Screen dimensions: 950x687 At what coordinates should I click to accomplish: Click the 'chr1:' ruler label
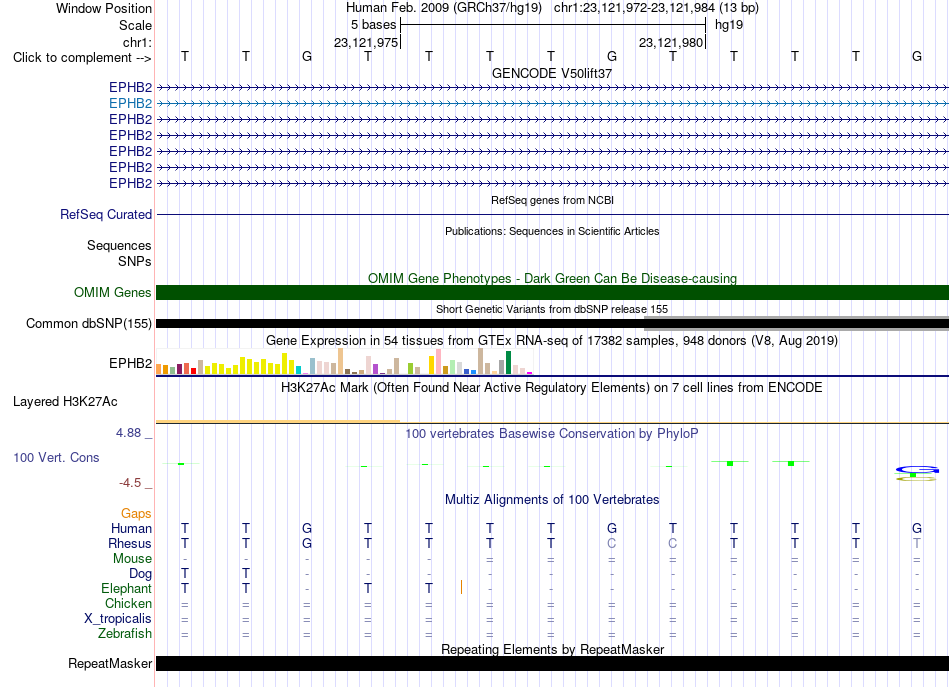137,42
